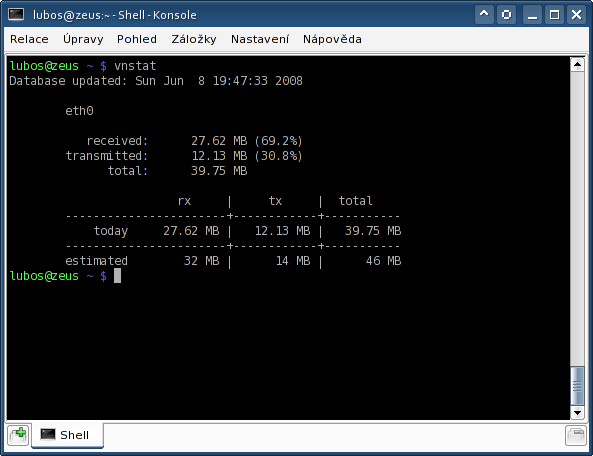The height and width of the screenshot is (456, 593).
Task: Close current tab using bottom-right icon
Action: pyautogui.click(x=576, y=436)
